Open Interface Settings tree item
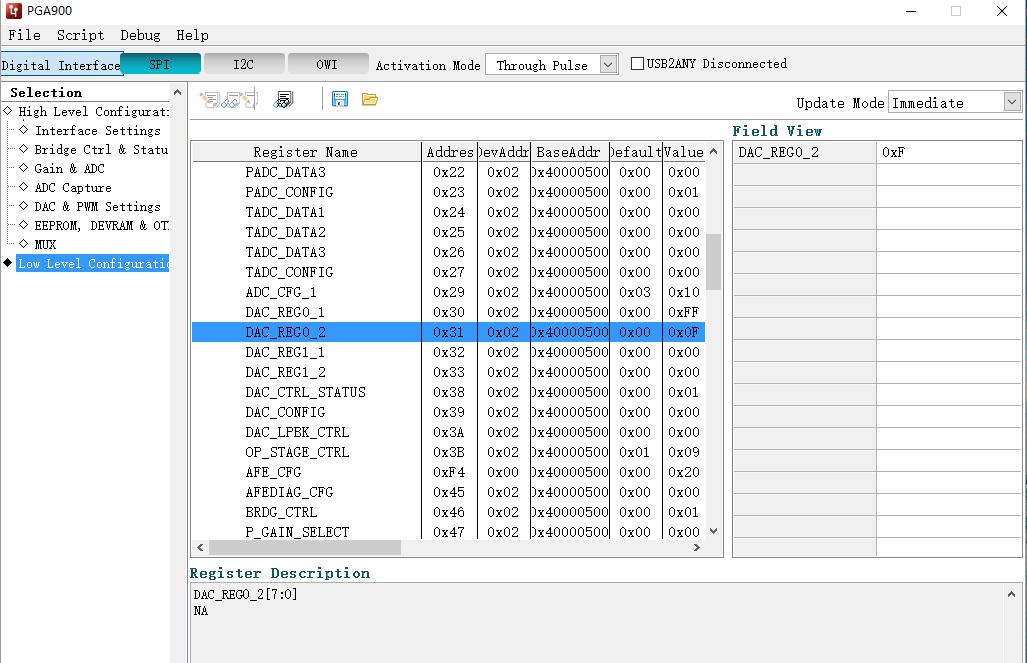The height and width of the screenshot is (663, 1027). click(x=98, y=130)
